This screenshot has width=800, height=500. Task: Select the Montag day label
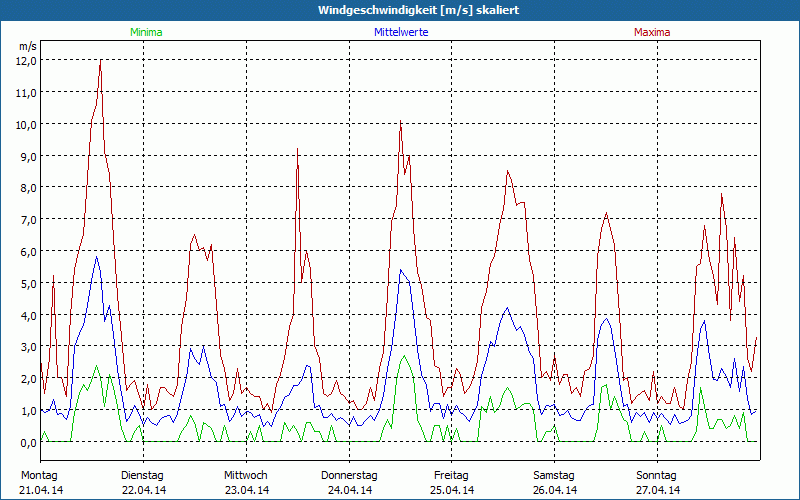point(39,474)
